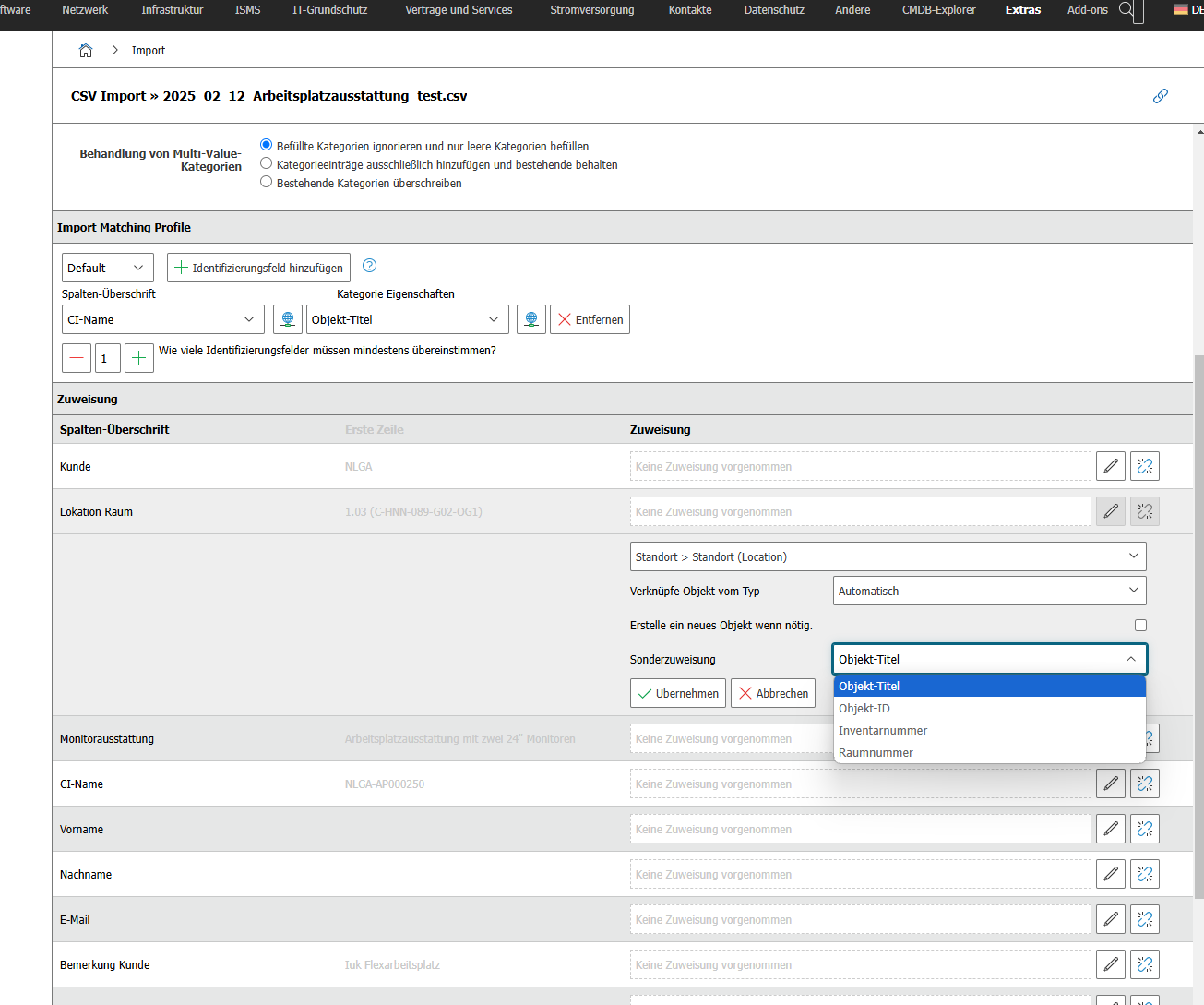
Task: Open the Andere menu
Action: click(852, 10)
